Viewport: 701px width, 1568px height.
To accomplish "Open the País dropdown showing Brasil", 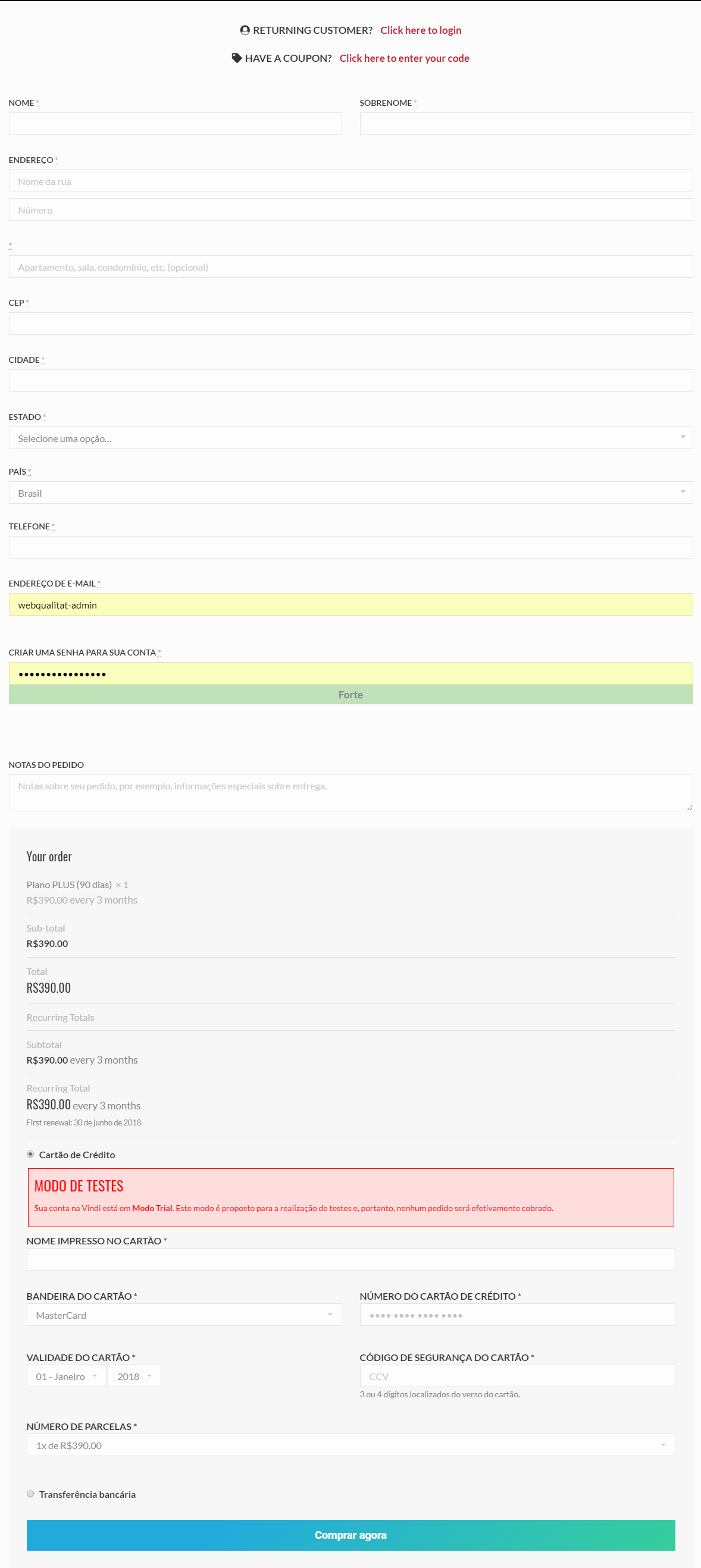I will pyautogui.click(x=350, y=493).
